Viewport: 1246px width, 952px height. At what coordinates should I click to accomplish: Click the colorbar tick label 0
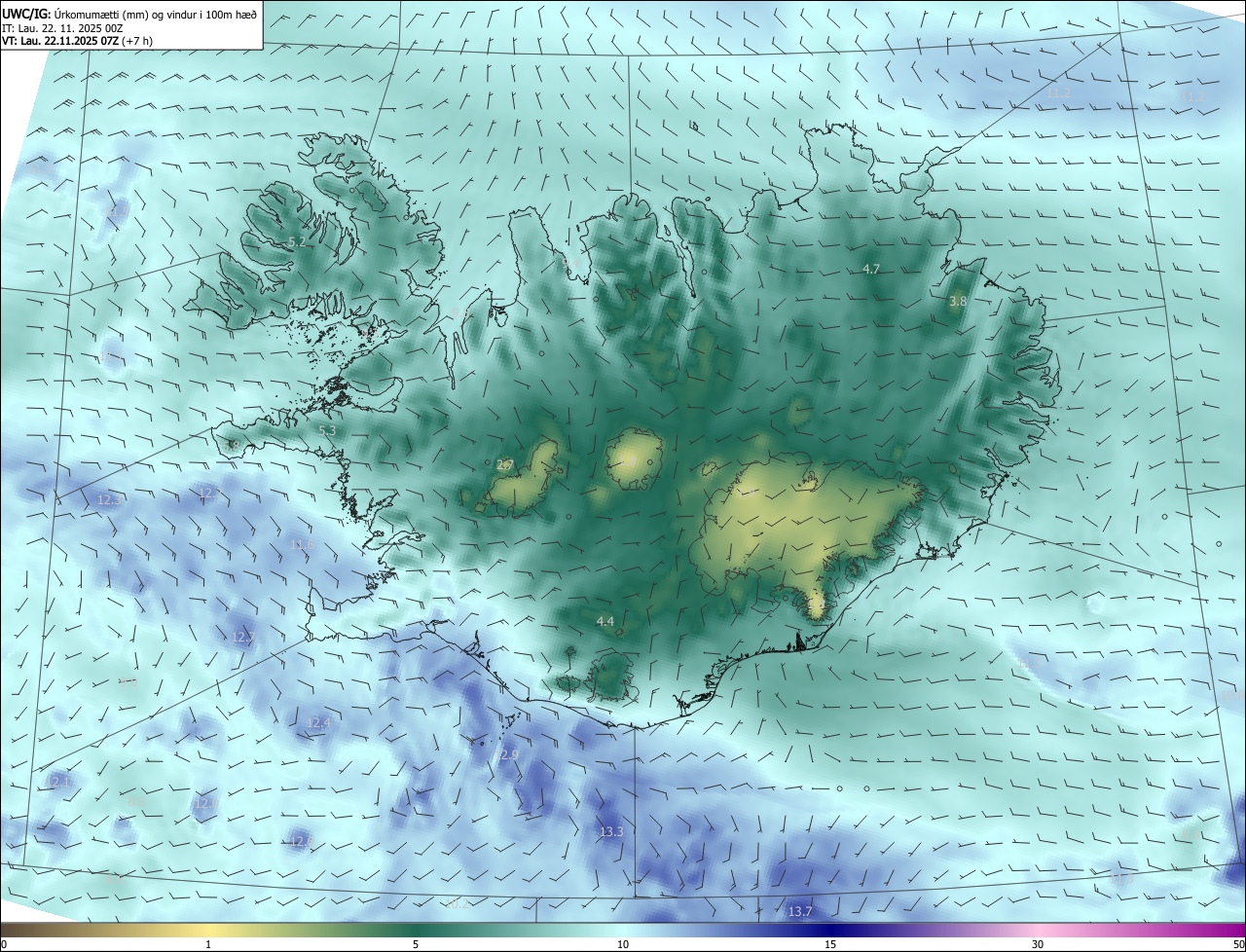(x=4, y=944)
